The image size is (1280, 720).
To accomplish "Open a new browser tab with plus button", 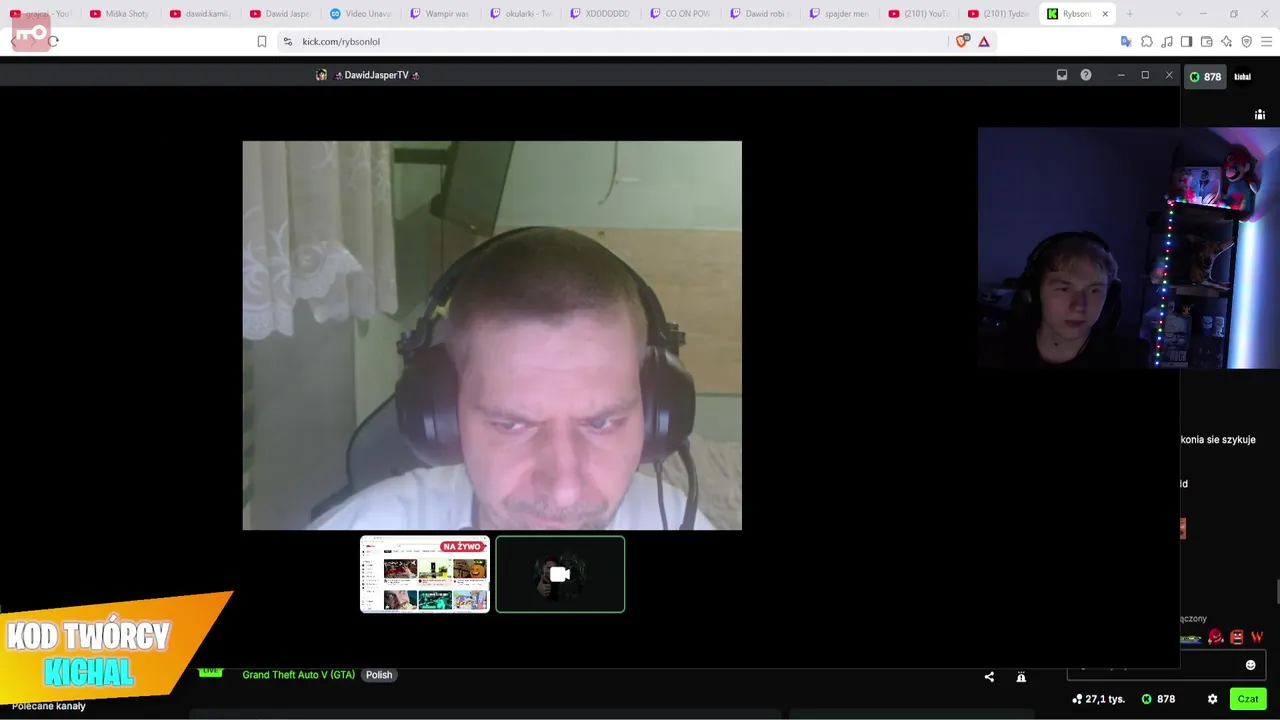I will point(1129,14).
